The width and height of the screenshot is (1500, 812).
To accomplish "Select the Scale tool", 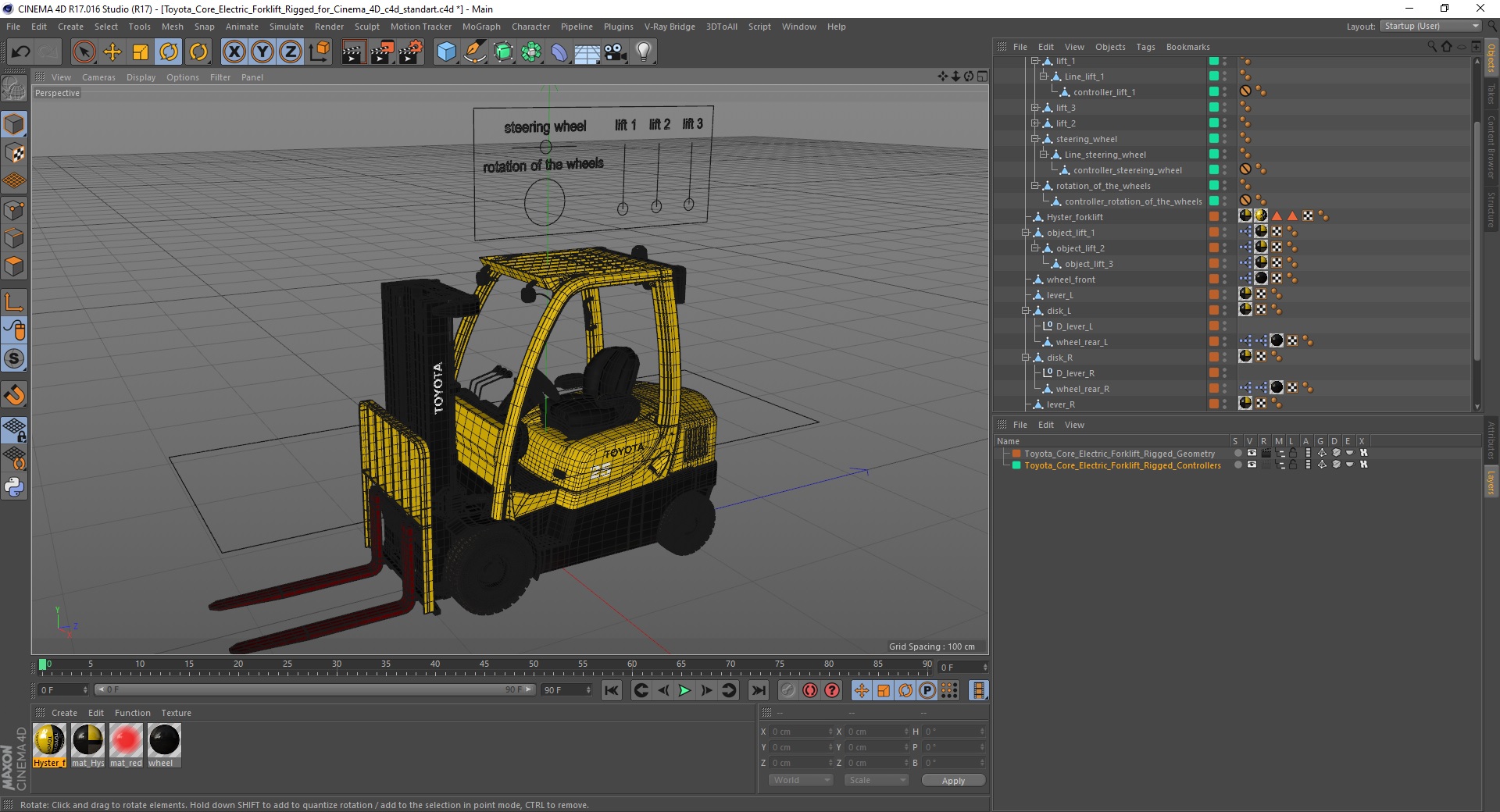I will 141,52.
